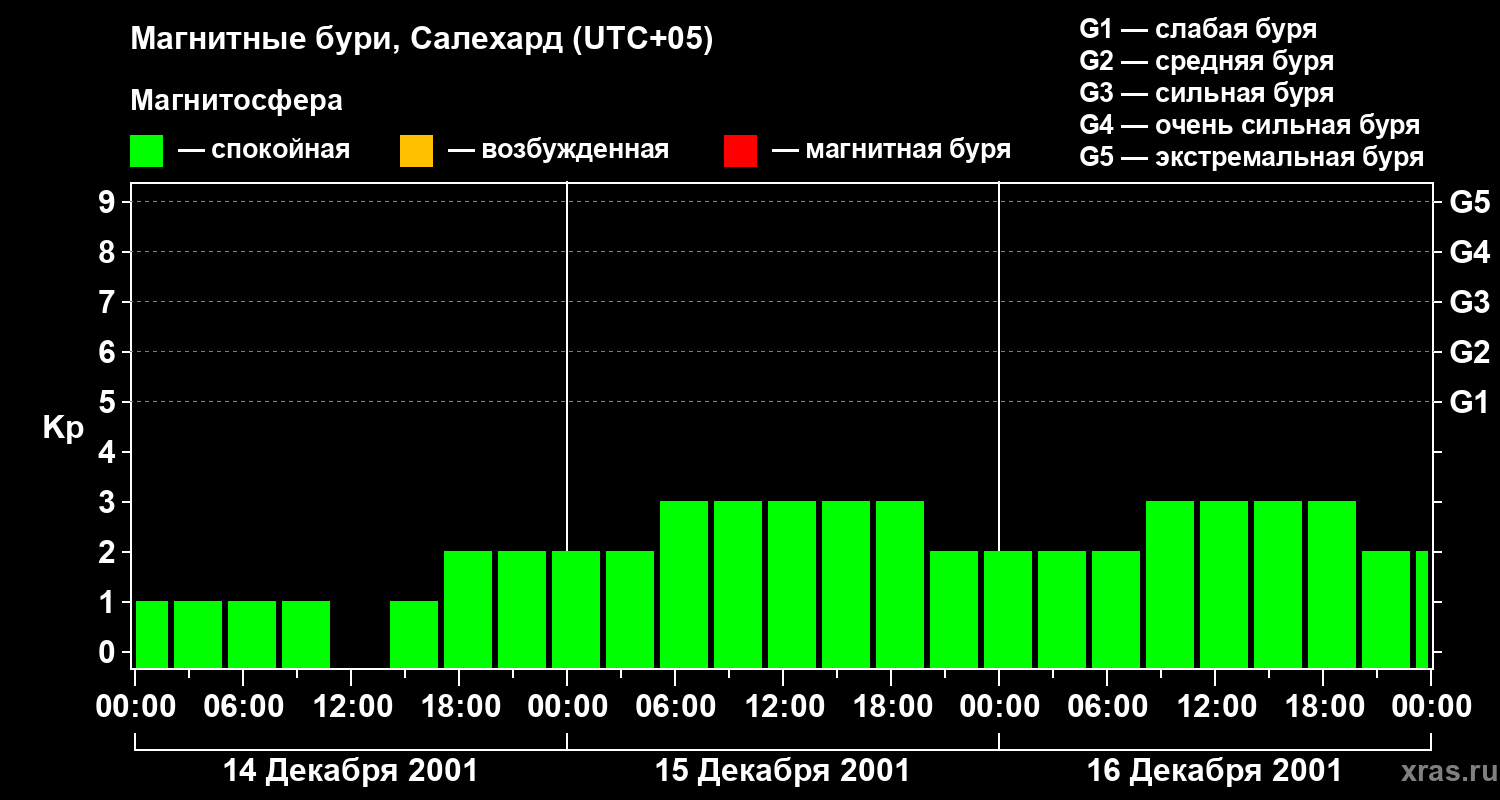Screen dimensions: 1500x800
Task: Click the legend label '— магнитная буря'
Action: (892, 150)
